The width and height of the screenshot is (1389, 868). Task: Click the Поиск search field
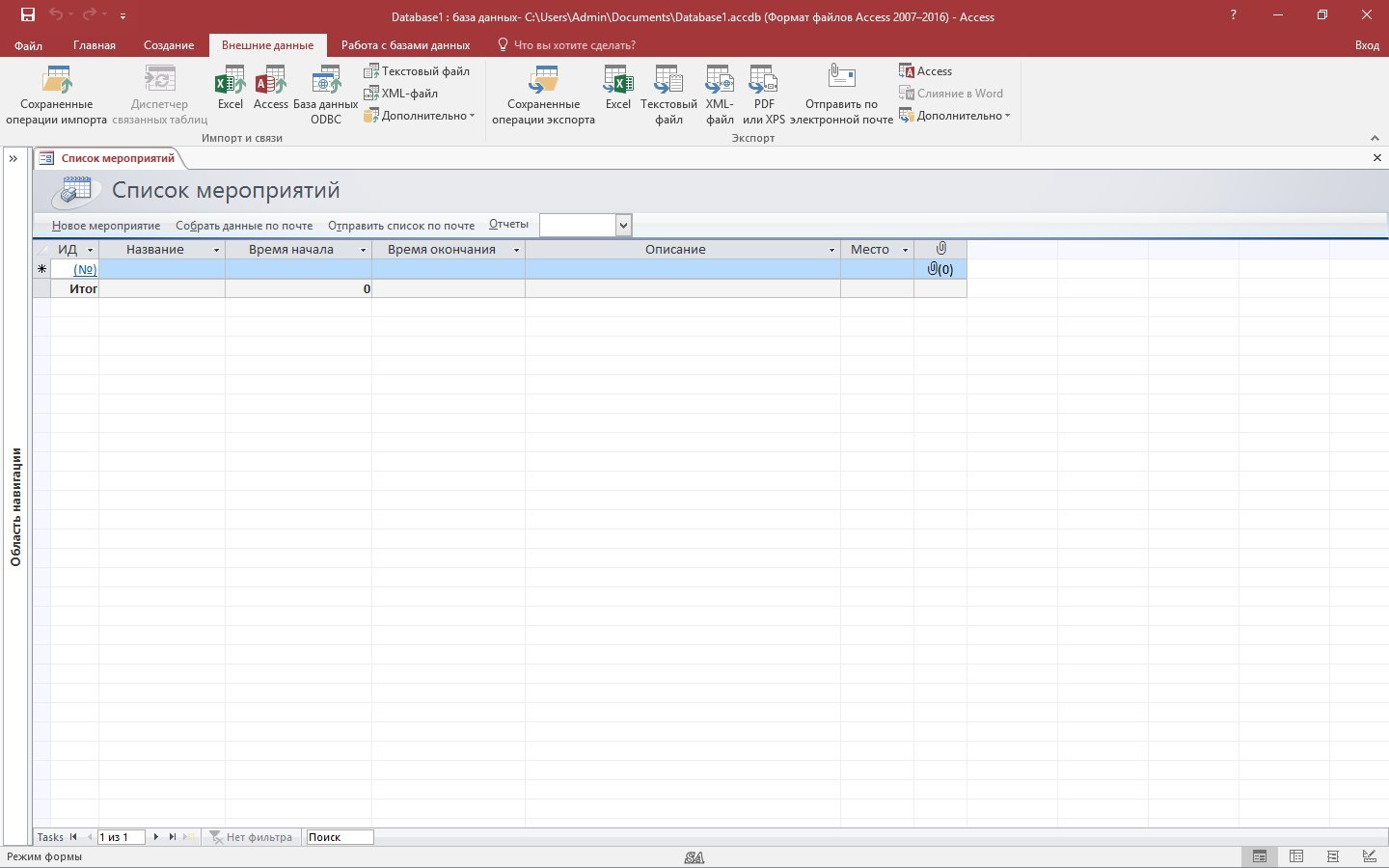point(339,837)
